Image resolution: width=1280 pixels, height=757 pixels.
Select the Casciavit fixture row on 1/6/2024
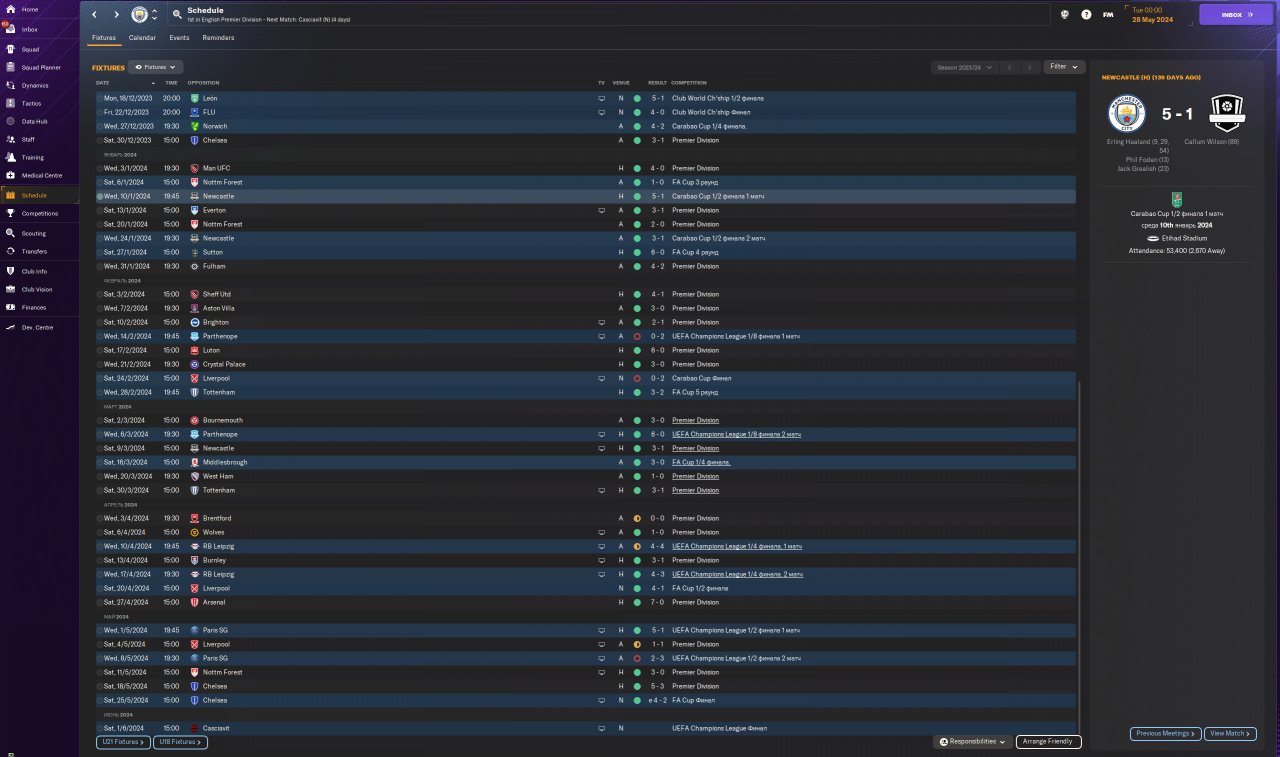586,728
